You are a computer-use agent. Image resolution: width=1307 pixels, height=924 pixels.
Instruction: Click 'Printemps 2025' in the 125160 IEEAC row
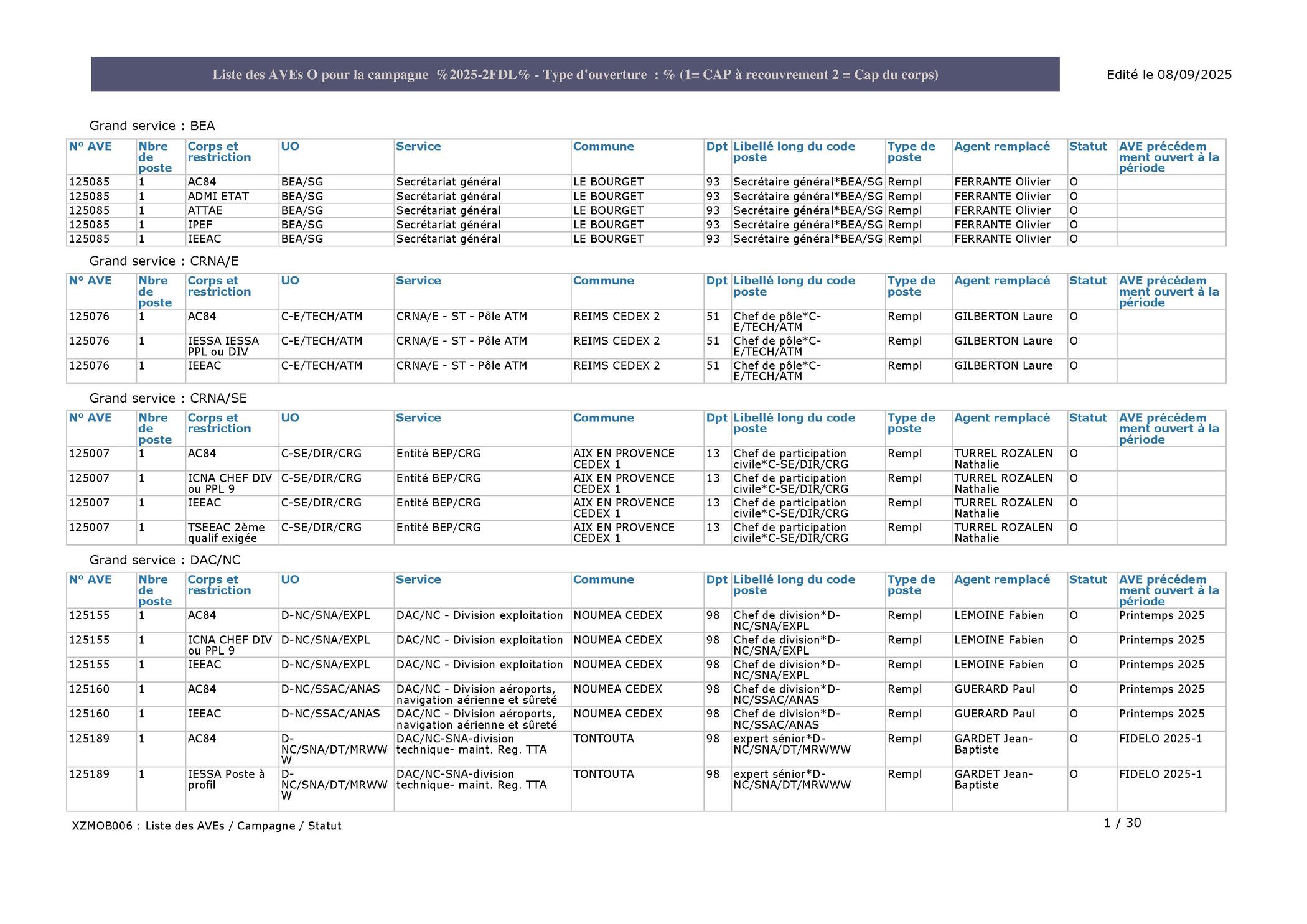tap(1162, 714)
